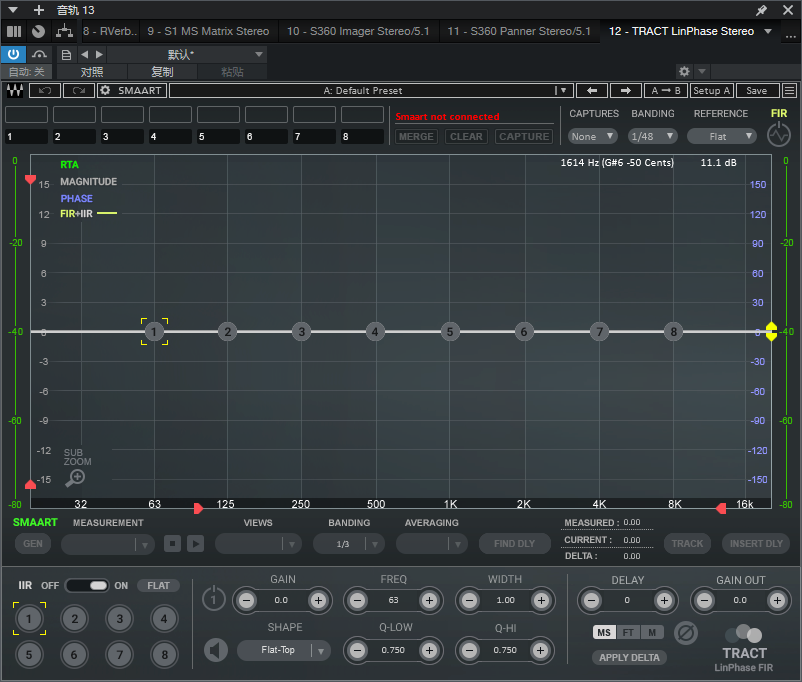Increase Q-HI with plus button
This screenshot has width=802, height=682.
coord(541,650)
